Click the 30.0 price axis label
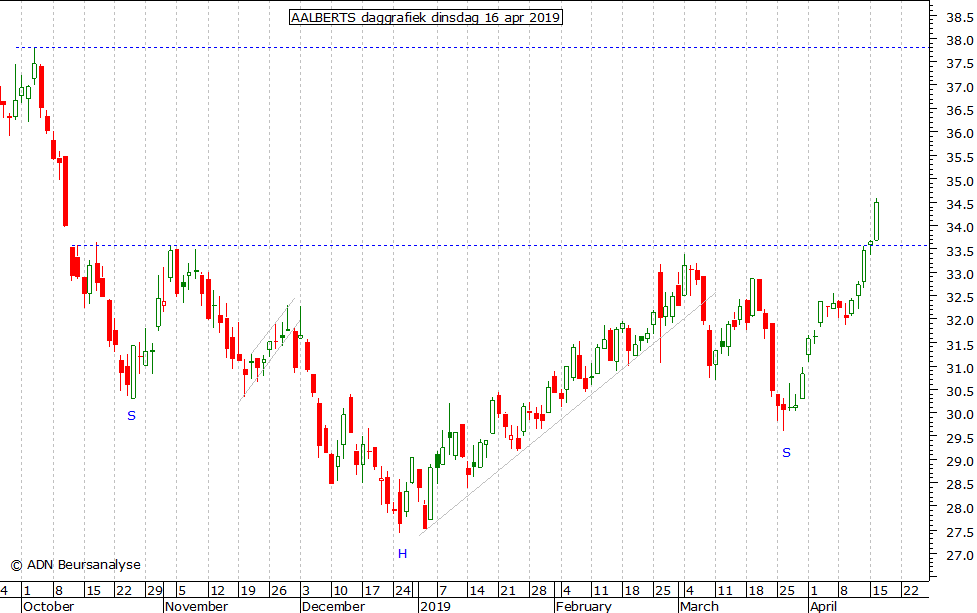 (x=960, y=415)
